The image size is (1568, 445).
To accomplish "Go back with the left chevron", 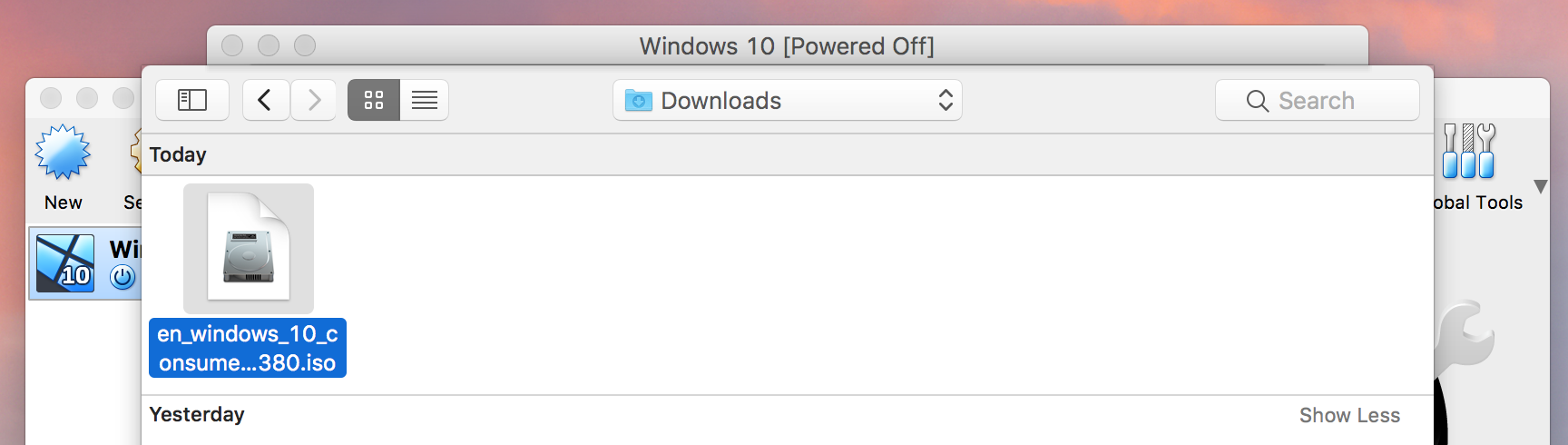I will (266, 100).
